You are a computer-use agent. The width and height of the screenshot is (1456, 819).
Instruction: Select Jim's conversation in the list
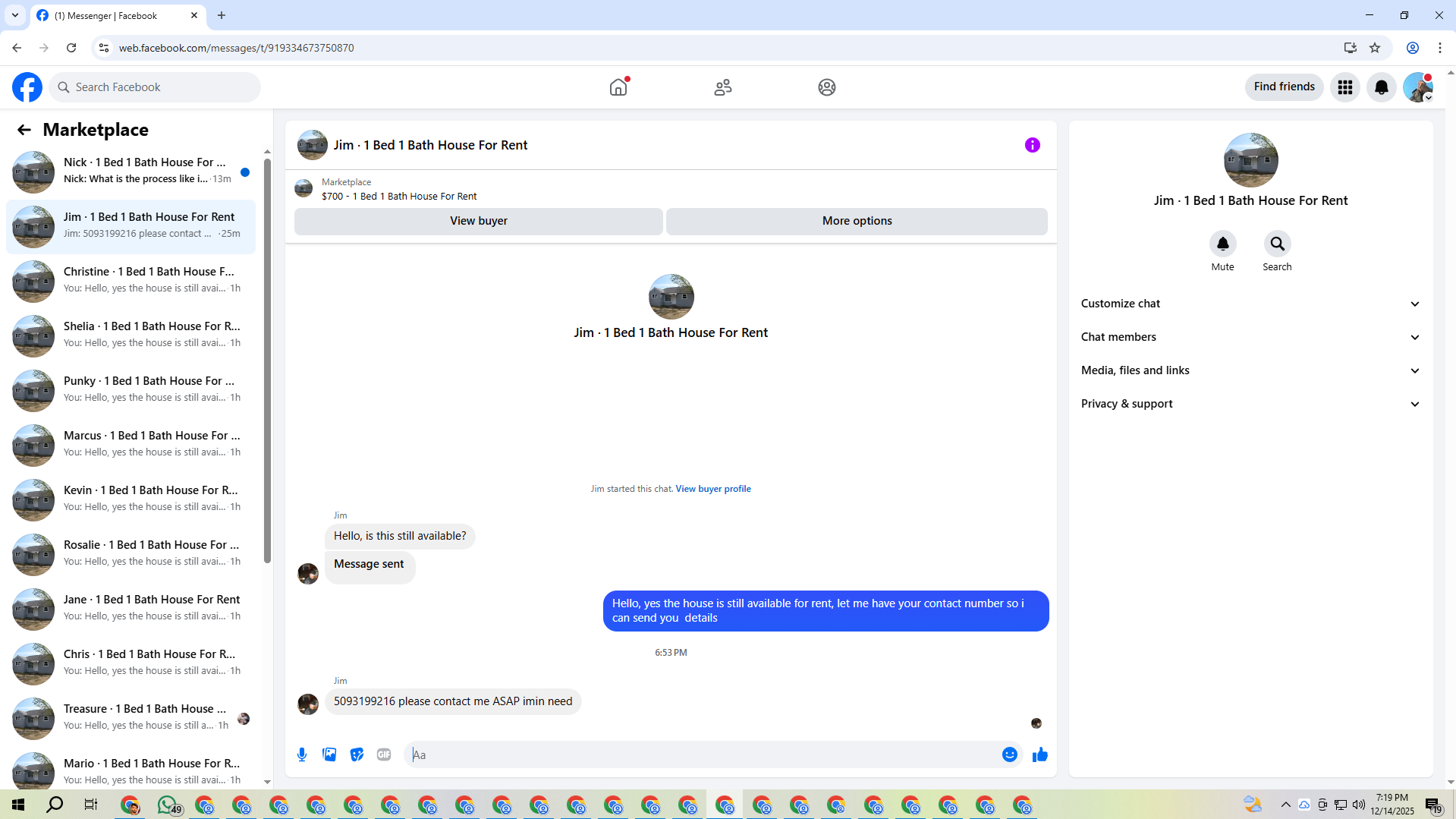[131, 226]
